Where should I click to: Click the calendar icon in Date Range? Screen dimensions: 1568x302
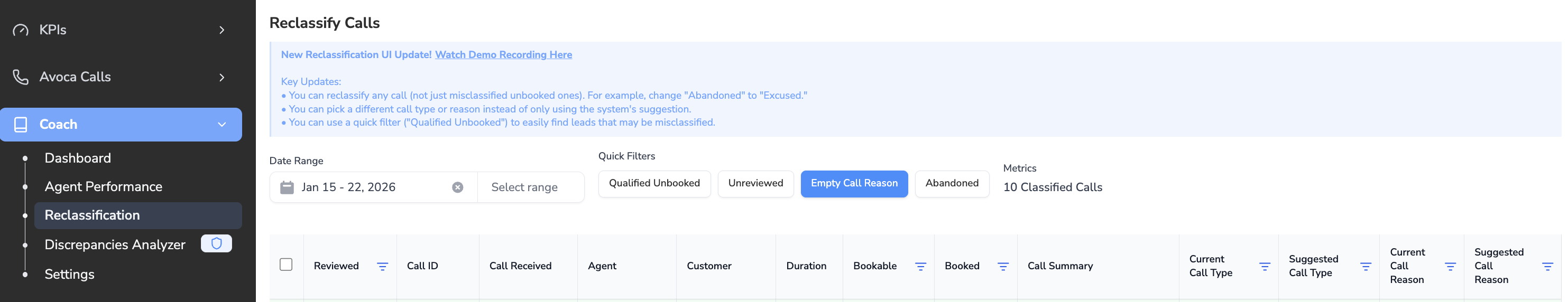tap(287, 188)
